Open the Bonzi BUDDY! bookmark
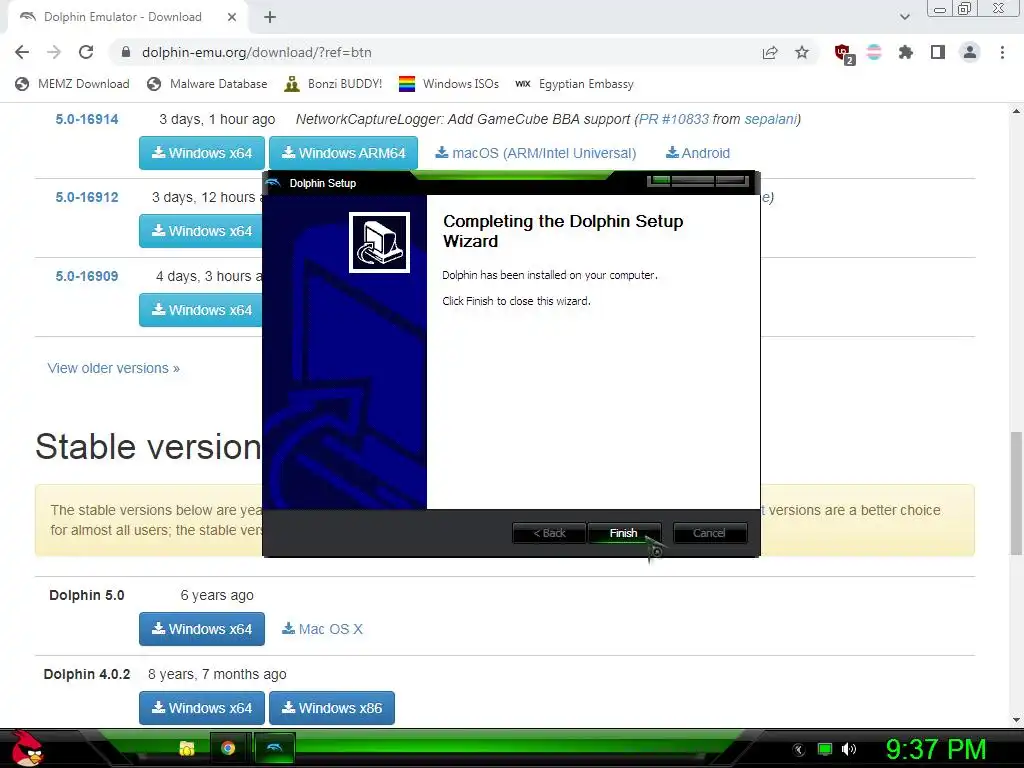Screen dimensions: 1024x768 click(x=333, y=84)
